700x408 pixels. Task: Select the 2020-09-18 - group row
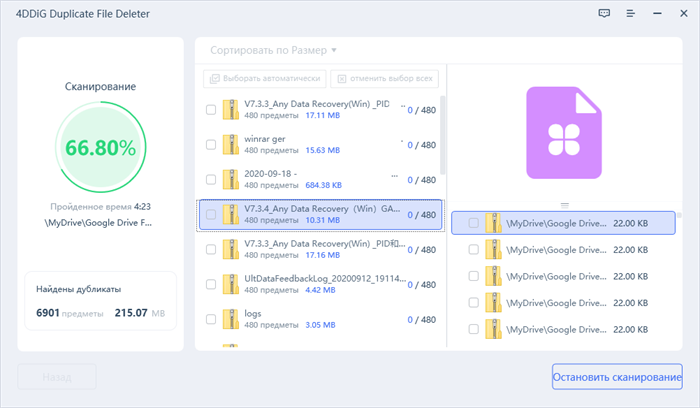(321, 179)
